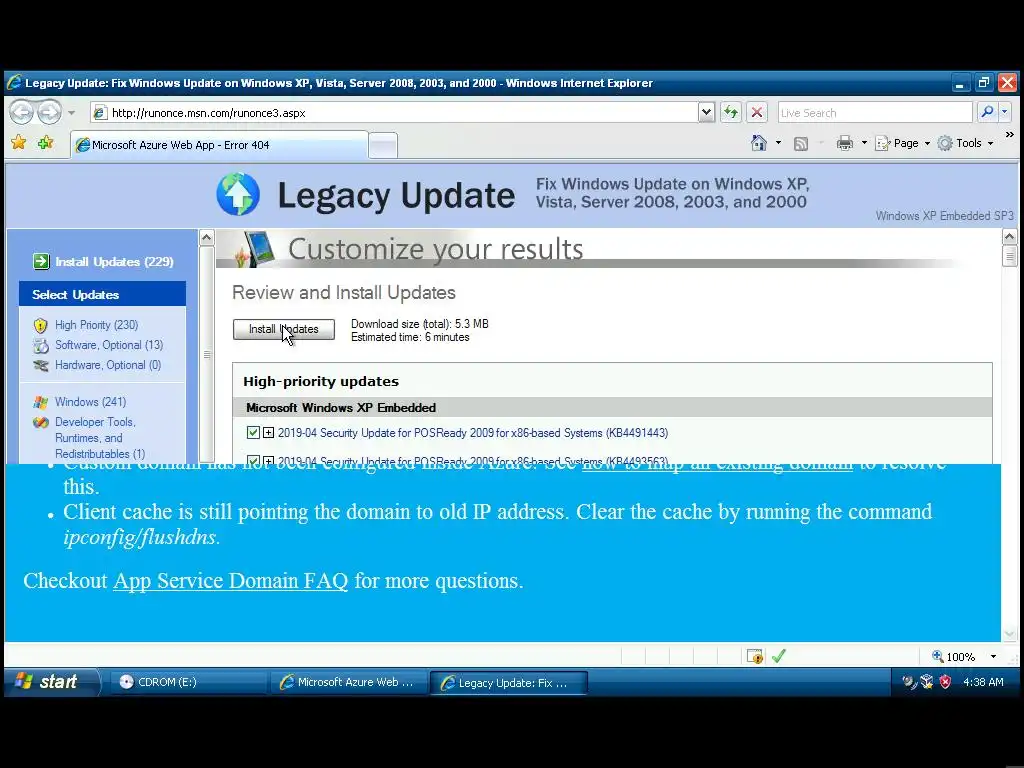Open Software, Optional (13) category
The height and width of the screenshot is (768, 1024).
click(109, 345)
